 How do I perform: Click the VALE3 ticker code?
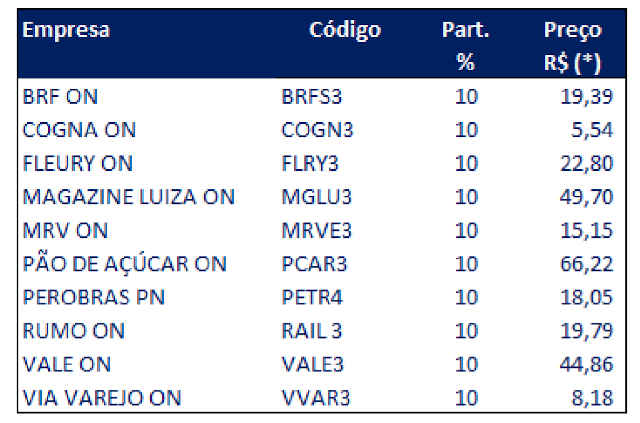313,365
